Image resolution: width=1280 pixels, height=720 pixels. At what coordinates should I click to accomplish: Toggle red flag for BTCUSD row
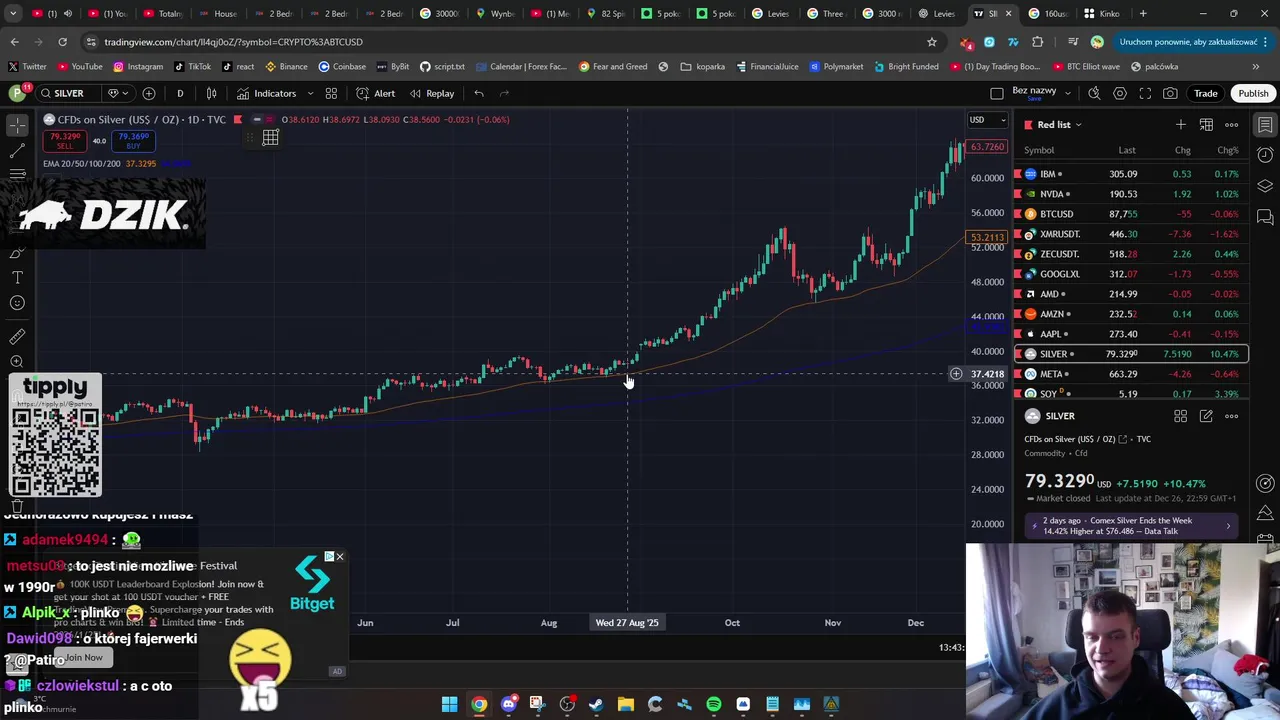click(x=1018, y=214)
